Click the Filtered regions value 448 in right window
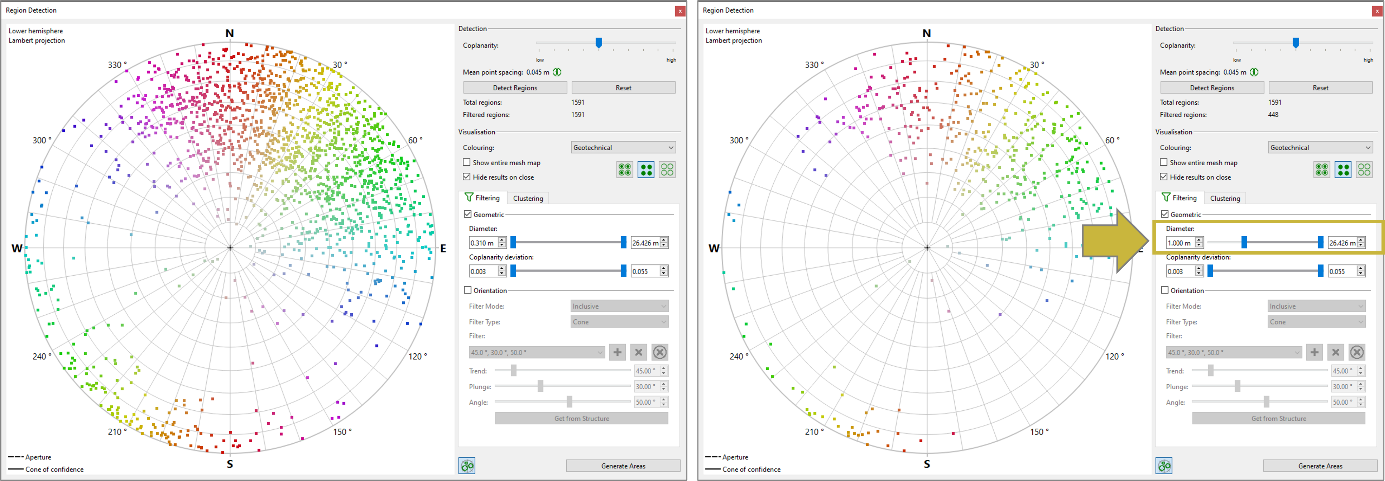This screenshot has height=481, width=1385. tap(1273, 114)
